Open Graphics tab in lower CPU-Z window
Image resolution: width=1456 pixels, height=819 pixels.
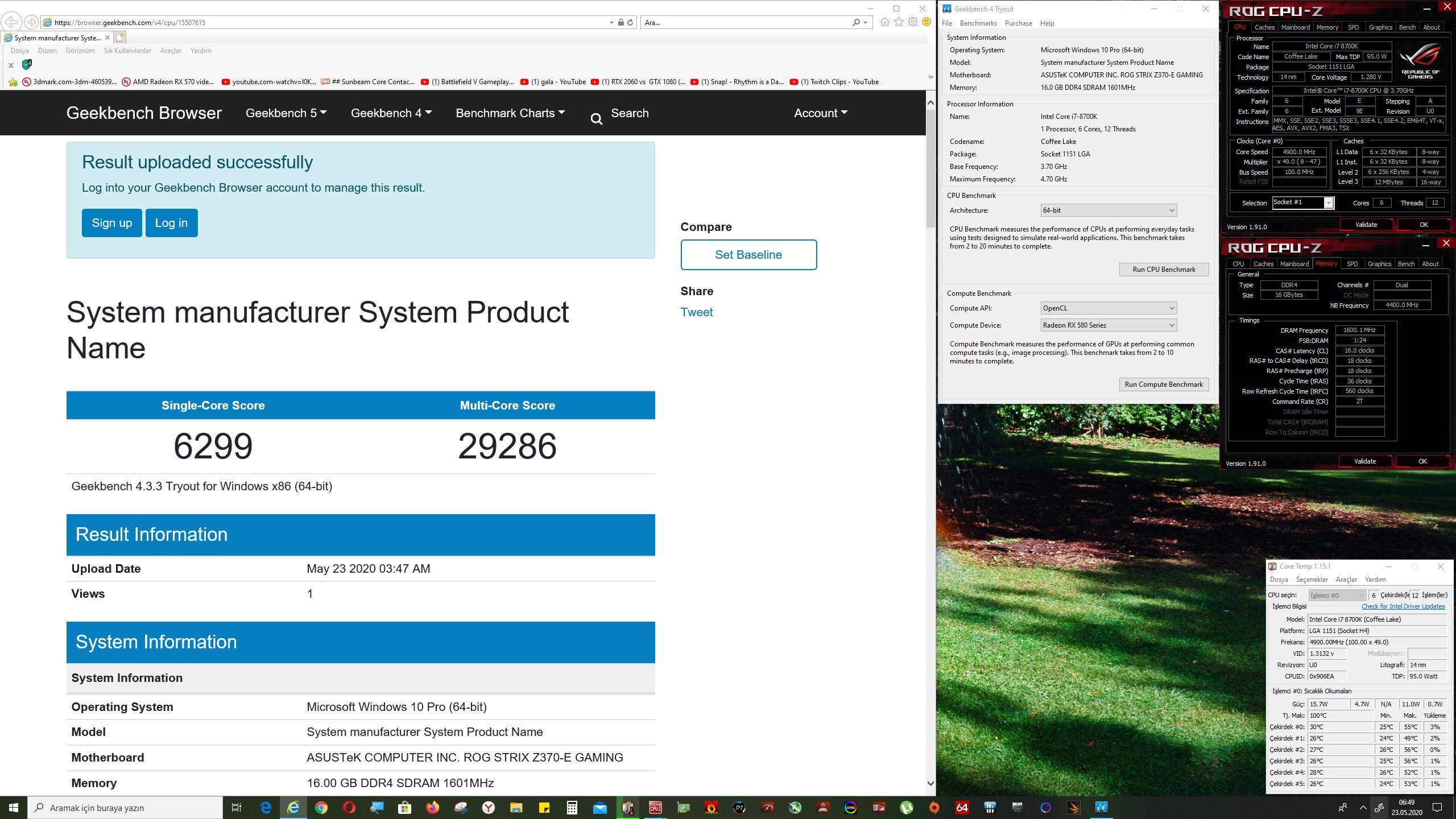tap(1379, 264)
